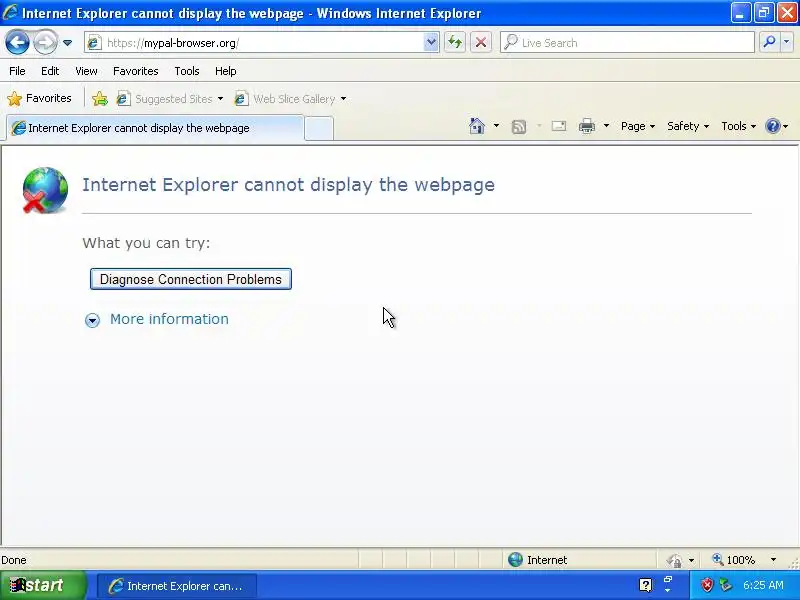Print page using the printer icon
The width and height of the screenshot is (800, 600).
coord(587,126)
